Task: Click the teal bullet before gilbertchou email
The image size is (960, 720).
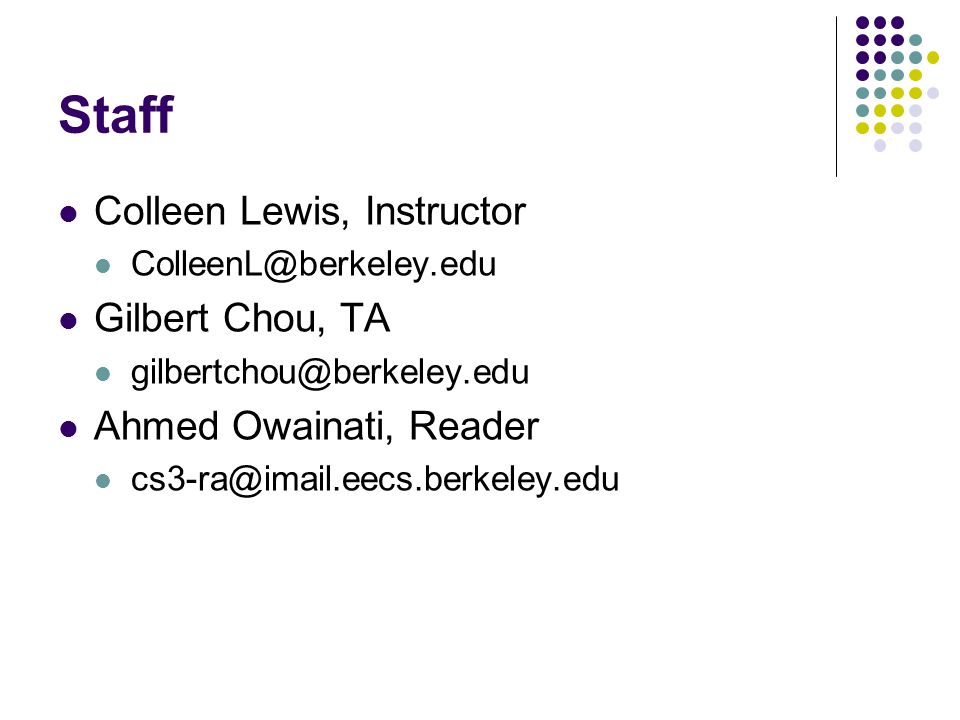Action: coord(103,374)
